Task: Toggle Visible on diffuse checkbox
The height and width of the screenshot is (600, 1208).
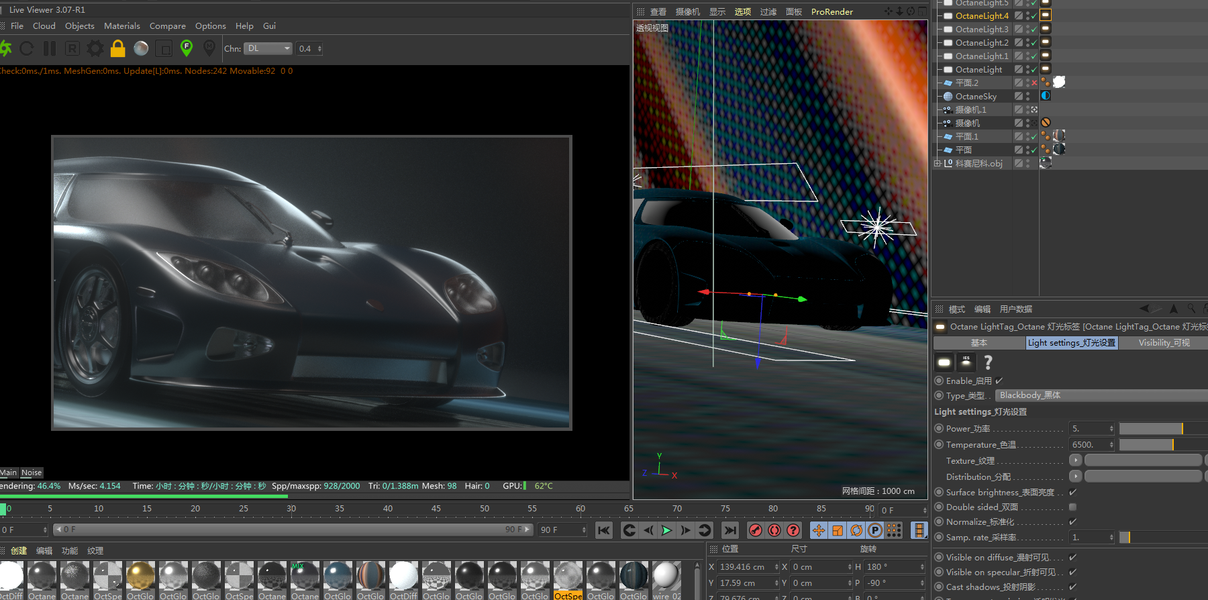Action: tap(1073, 557)
